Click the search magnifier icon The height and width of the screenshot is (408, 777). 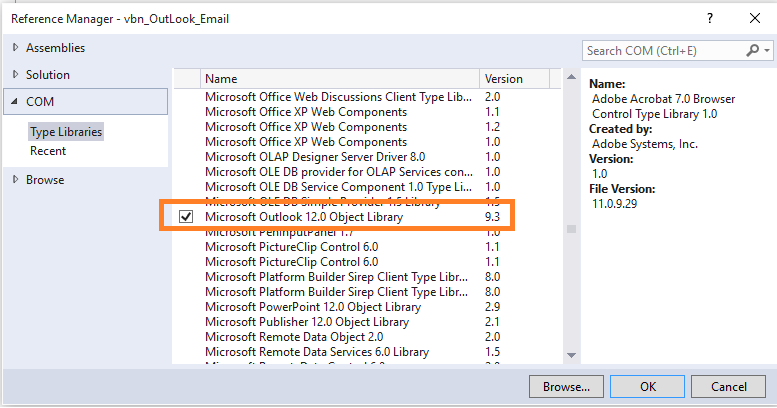coord(753,50)
